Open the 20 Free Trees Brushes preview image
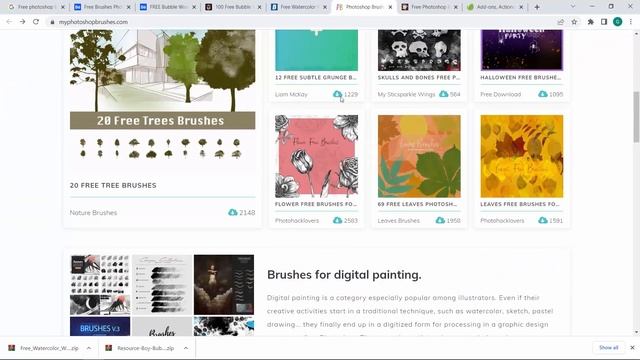The height and width of the screenshot is (360, 640). (x=162, y=100)
